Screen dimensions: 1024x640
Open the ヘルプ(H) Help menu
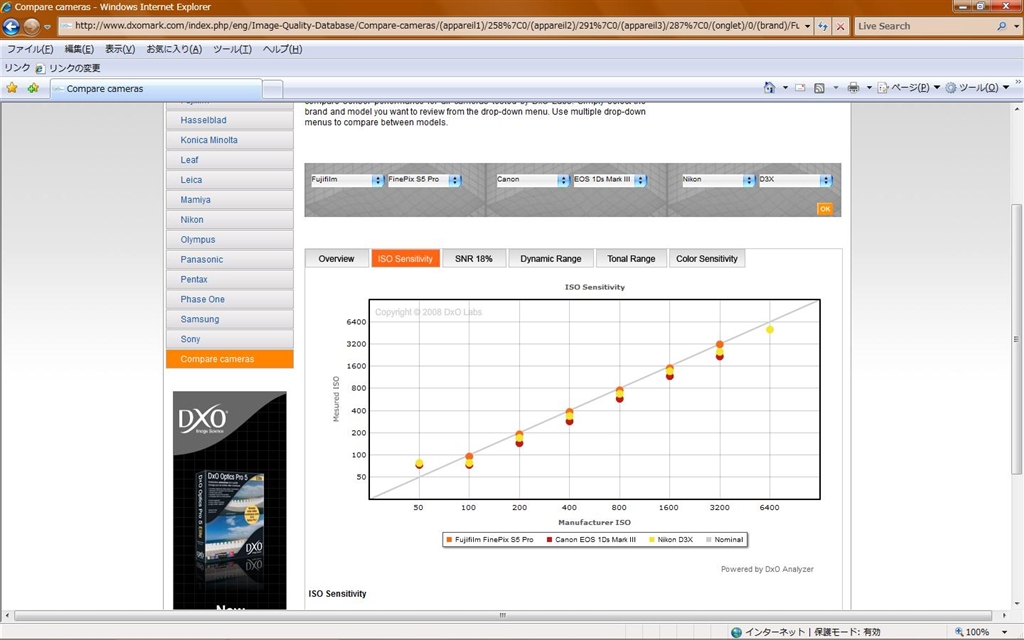282,49
